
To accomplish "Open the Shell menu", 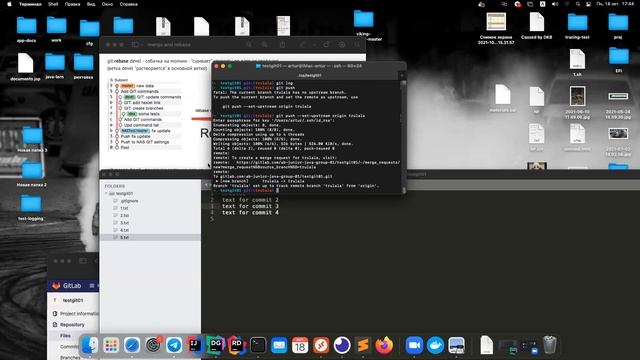I will click(53, 4).
